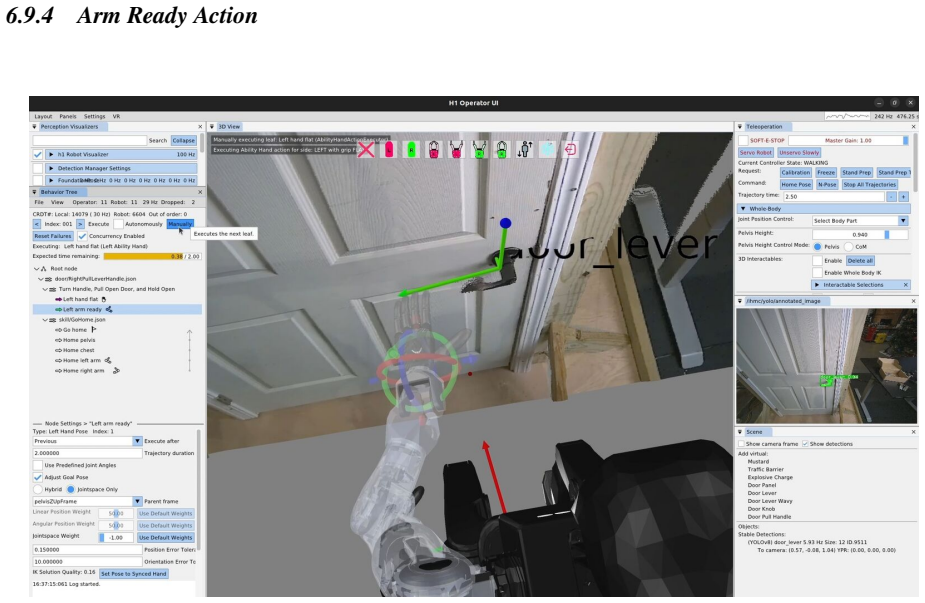
Task: Close the Teleoperation panel
Action: pyautogui.click(x=913, y=127)
